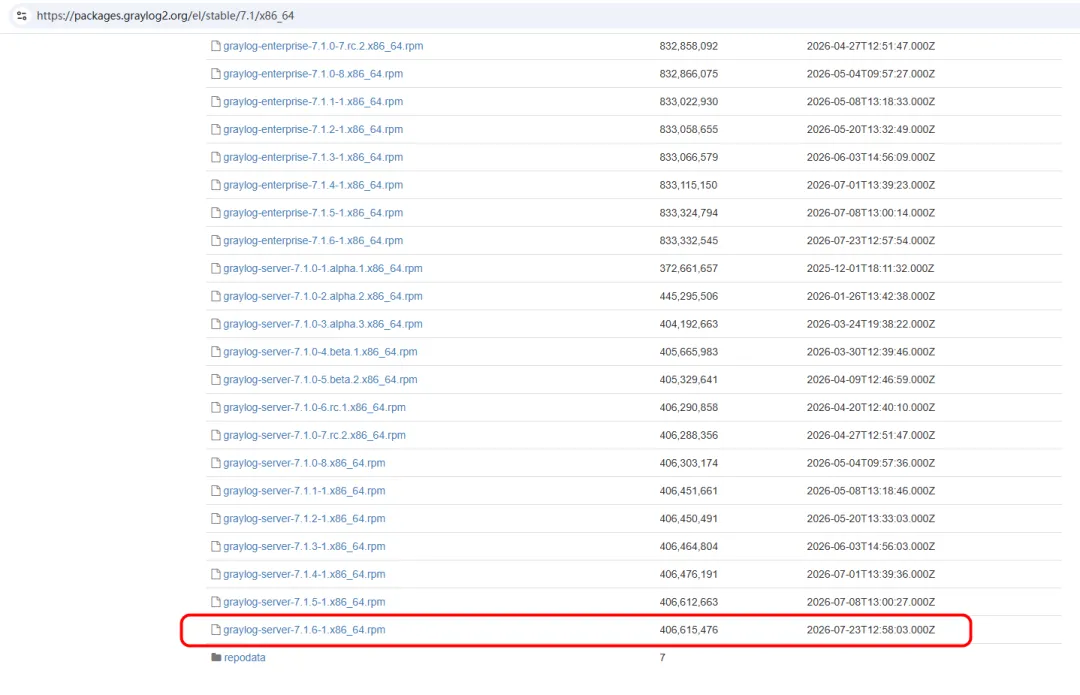Screen dimensions: 1080x695
Task: Click file icon of graylog-enterprise-7.1.4-1 row
Action: (216, 185)
